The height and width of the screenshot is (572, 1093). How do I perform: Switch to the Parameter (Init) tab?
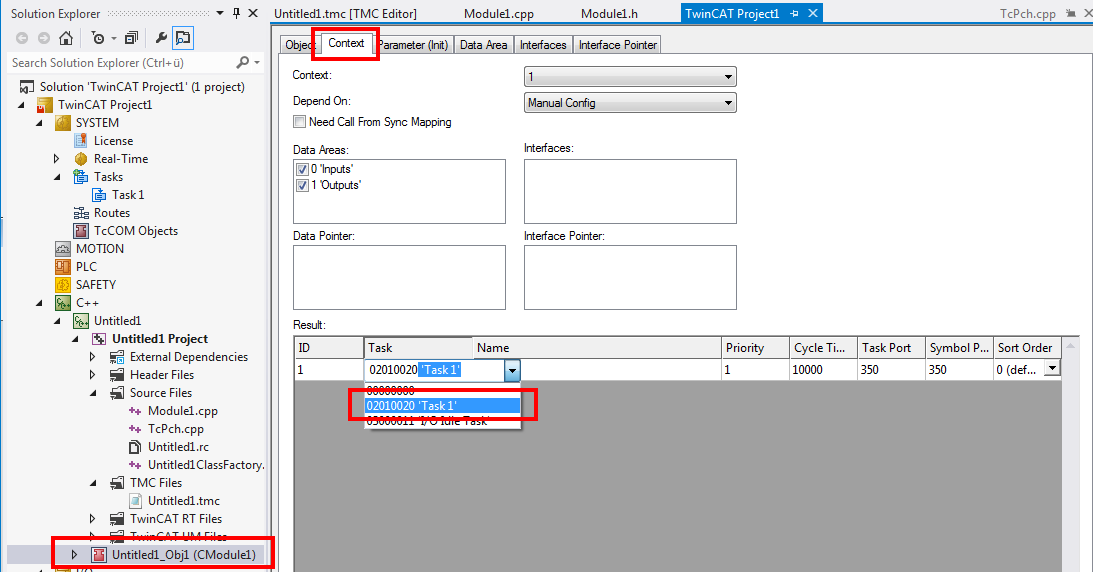(x=413, y=45)
